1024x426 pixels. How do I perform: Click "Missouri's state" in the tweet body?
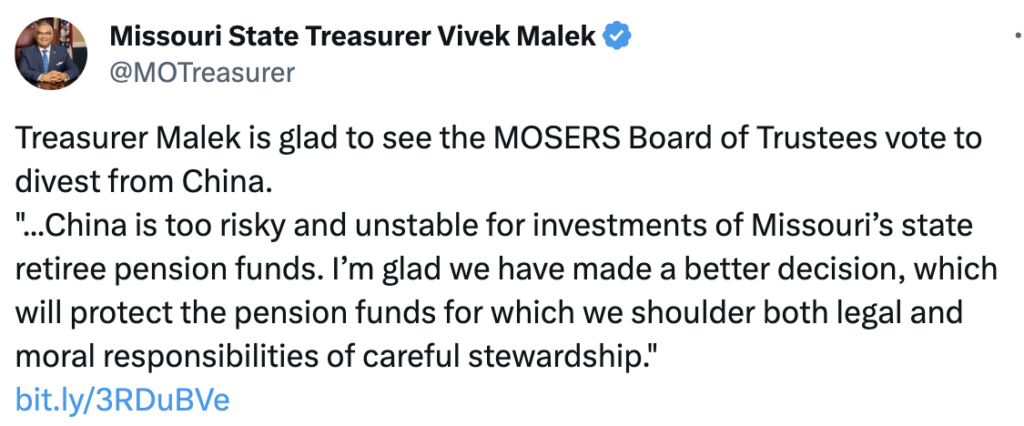click(862, 226)
